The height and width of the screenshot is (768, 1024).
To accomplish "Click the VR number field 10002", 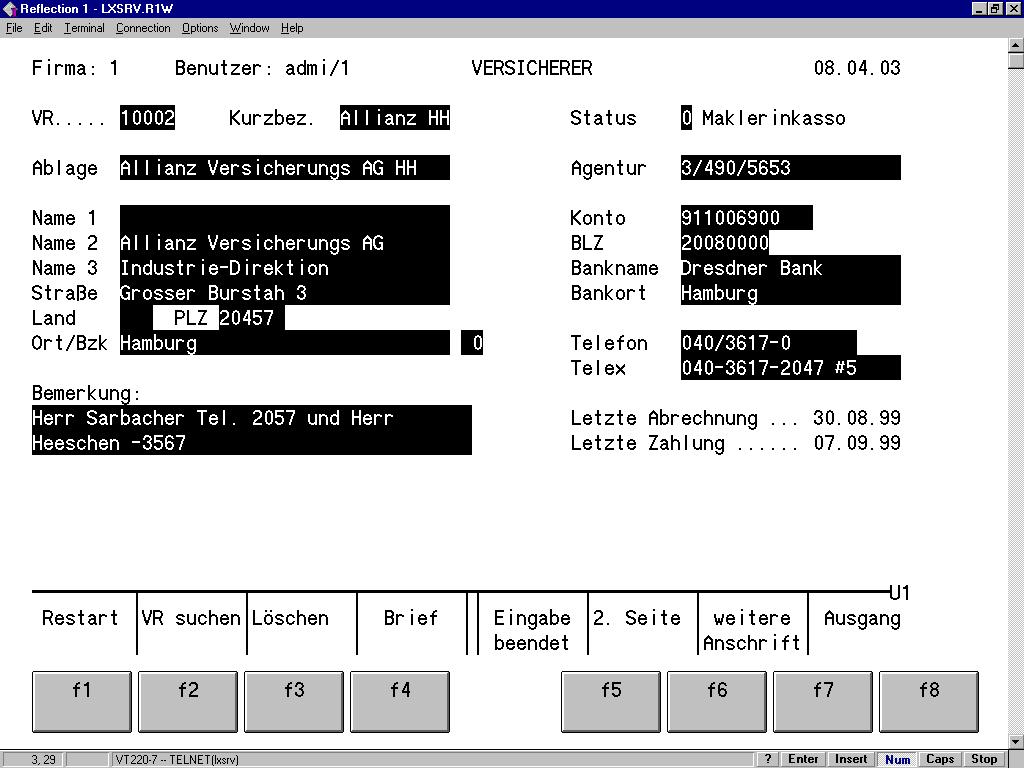I will 148,118.
